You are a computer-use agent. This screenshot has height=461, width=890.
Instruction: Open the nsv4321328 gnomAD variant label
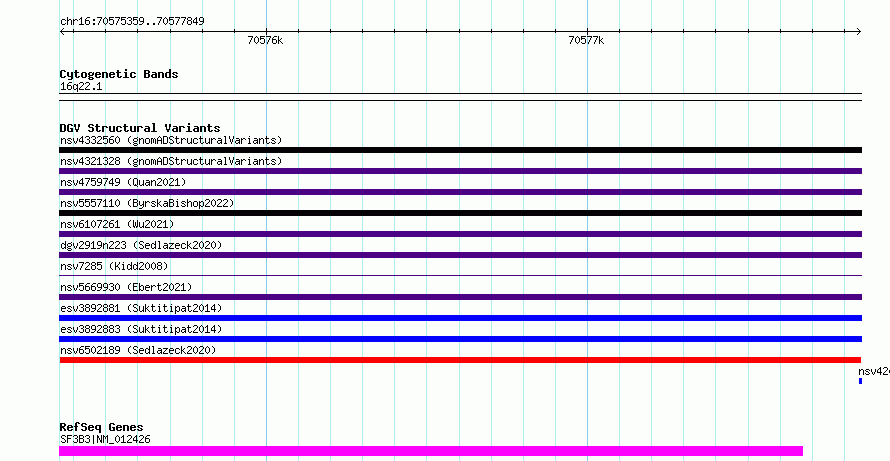coord(171,161)
